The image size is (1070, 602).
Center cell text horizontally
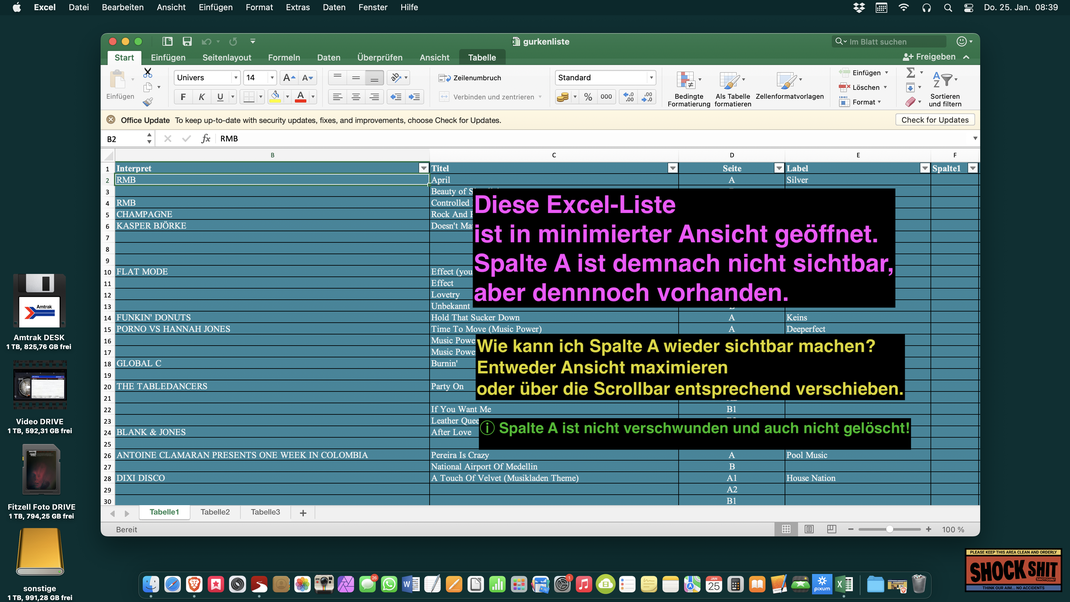356,97
